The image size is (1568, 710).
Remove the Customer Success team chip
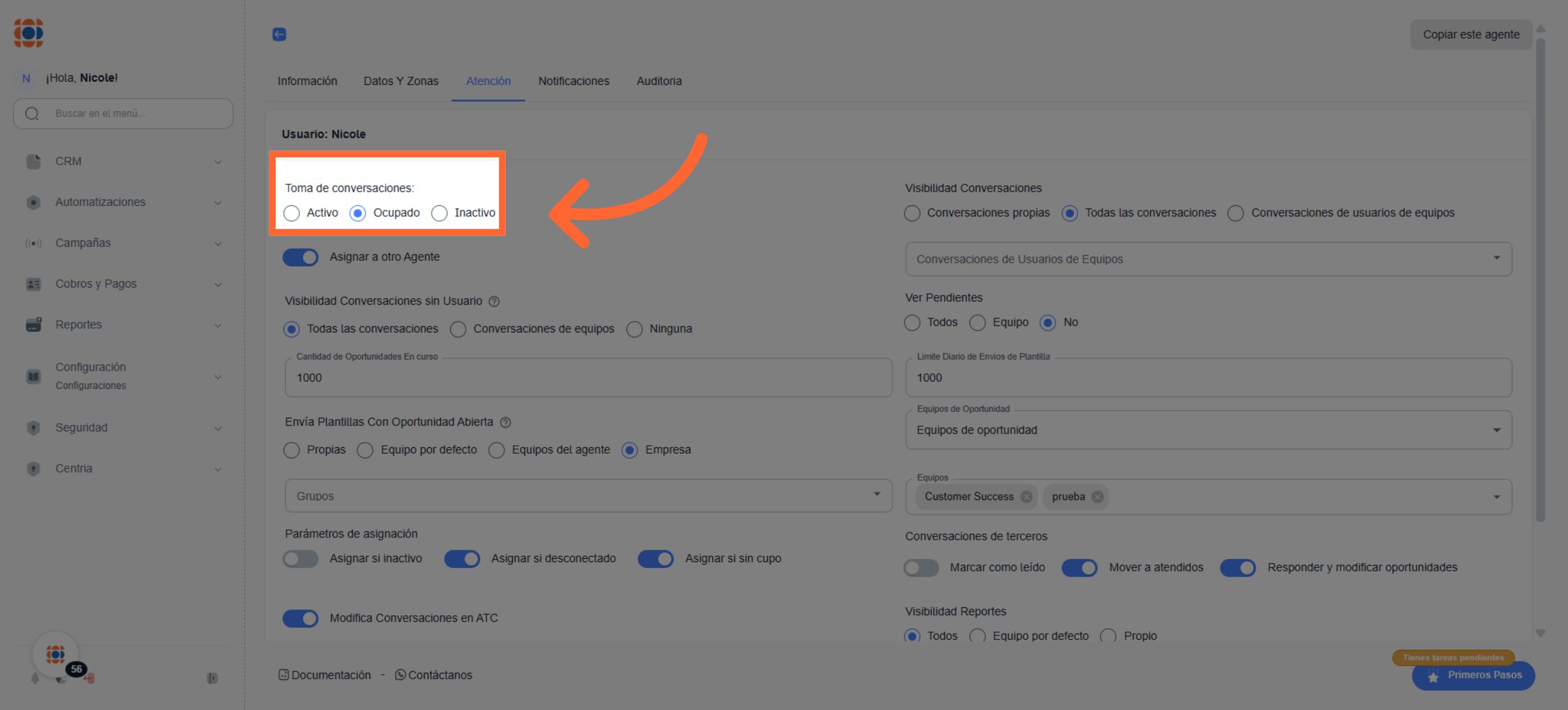[x=1026, y=497]
